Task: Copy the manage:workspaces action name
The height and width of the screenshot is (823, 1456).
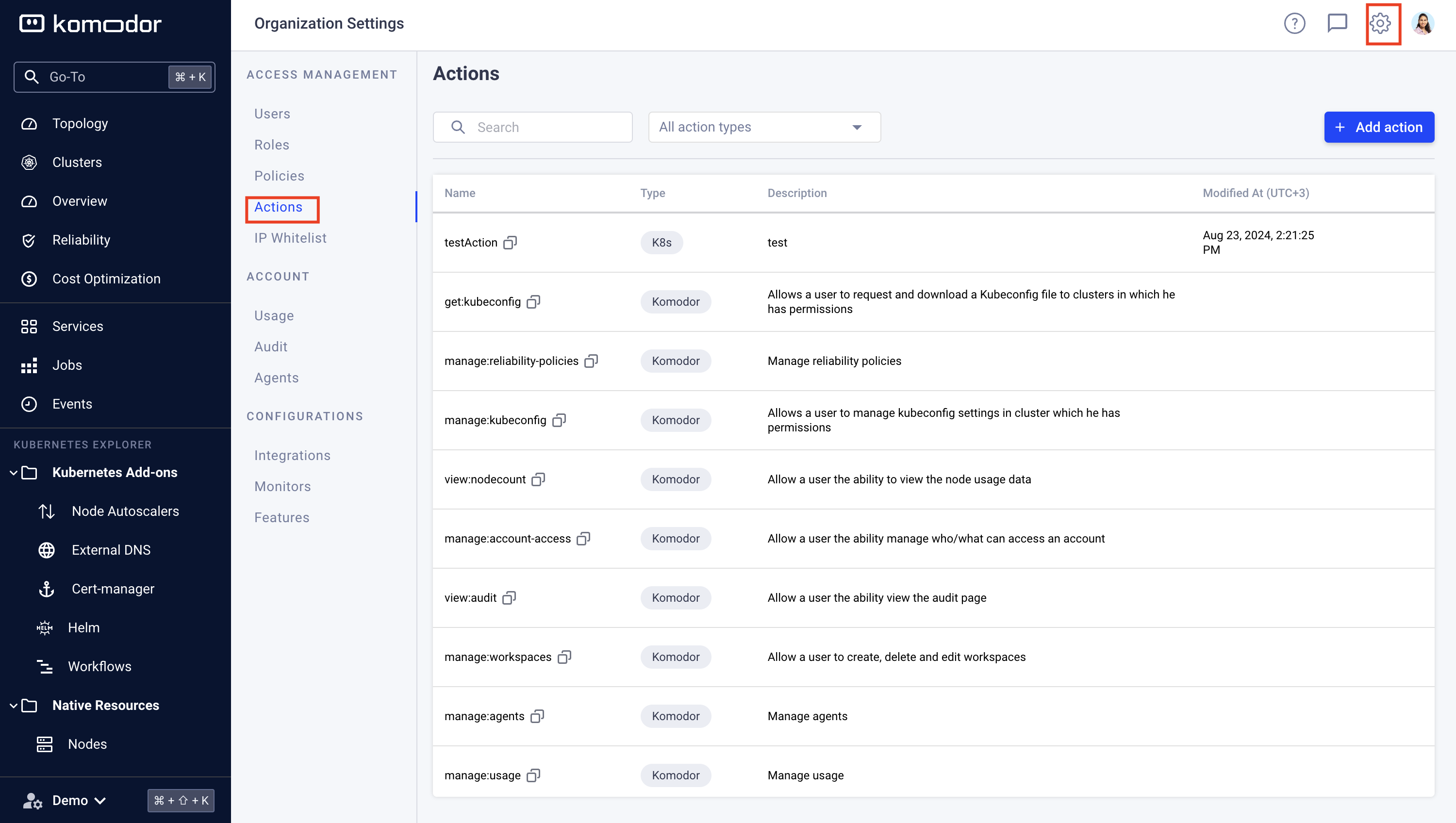Action: 564,657
